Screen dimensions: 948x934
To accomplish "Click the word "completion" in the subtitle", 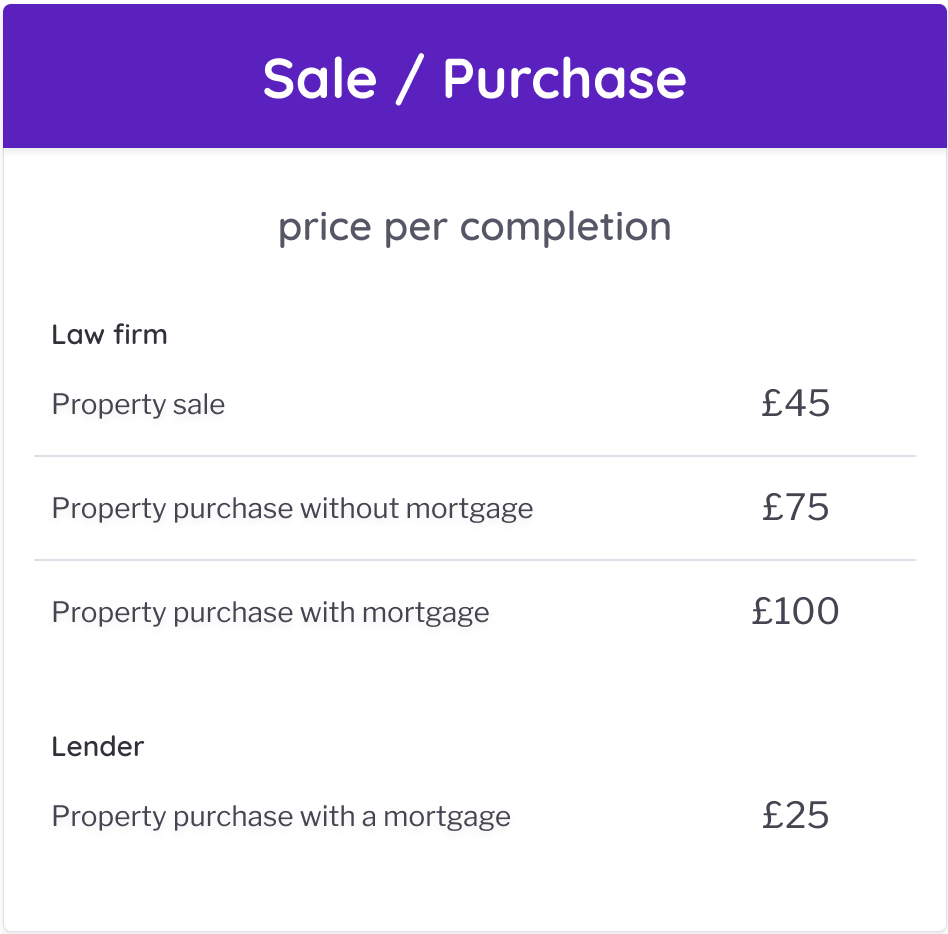I will tap(566, 227).
